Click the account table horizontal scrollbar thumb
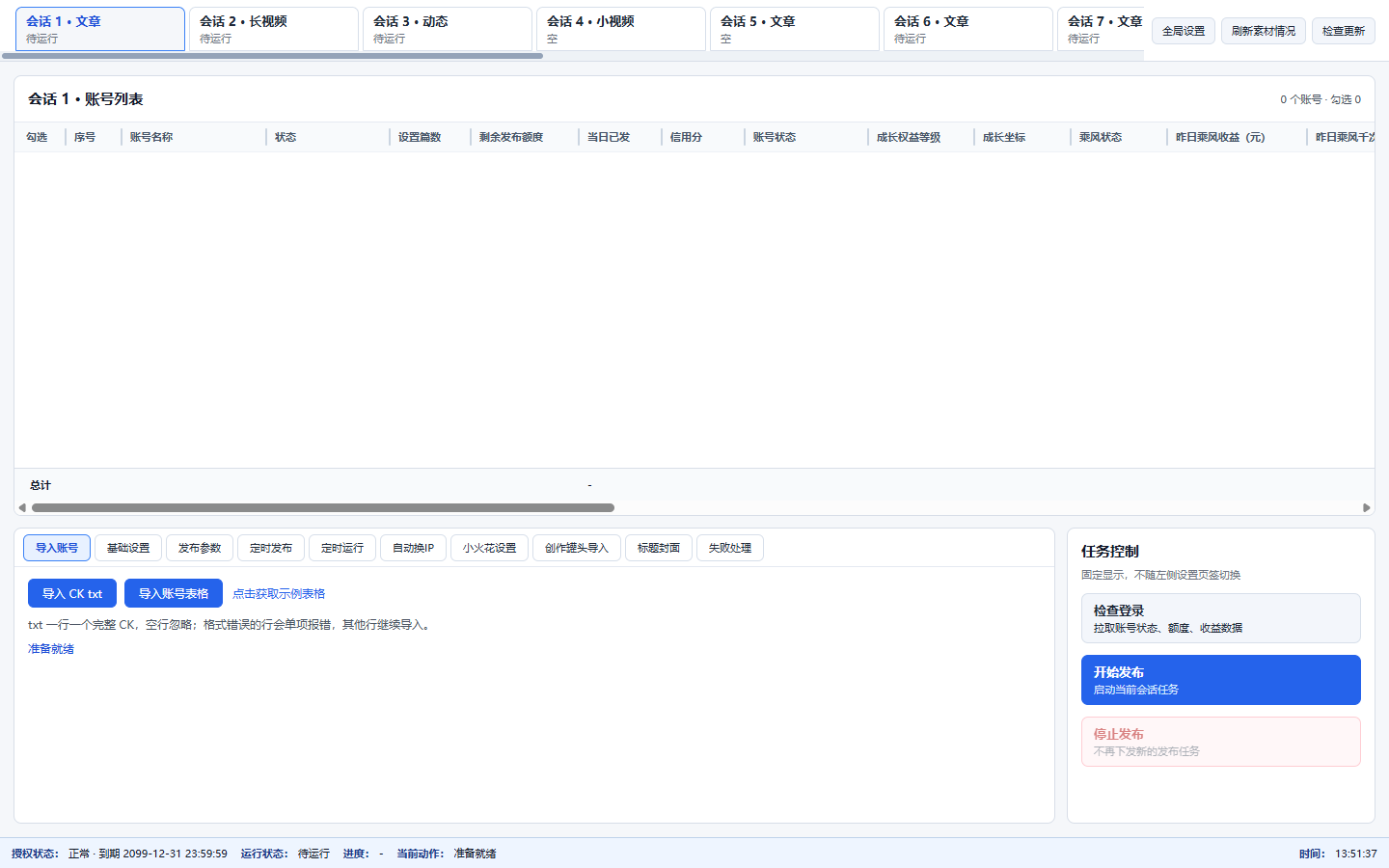Image resolution: width=1389 pixels, height=868 pixels. (323, 507)
